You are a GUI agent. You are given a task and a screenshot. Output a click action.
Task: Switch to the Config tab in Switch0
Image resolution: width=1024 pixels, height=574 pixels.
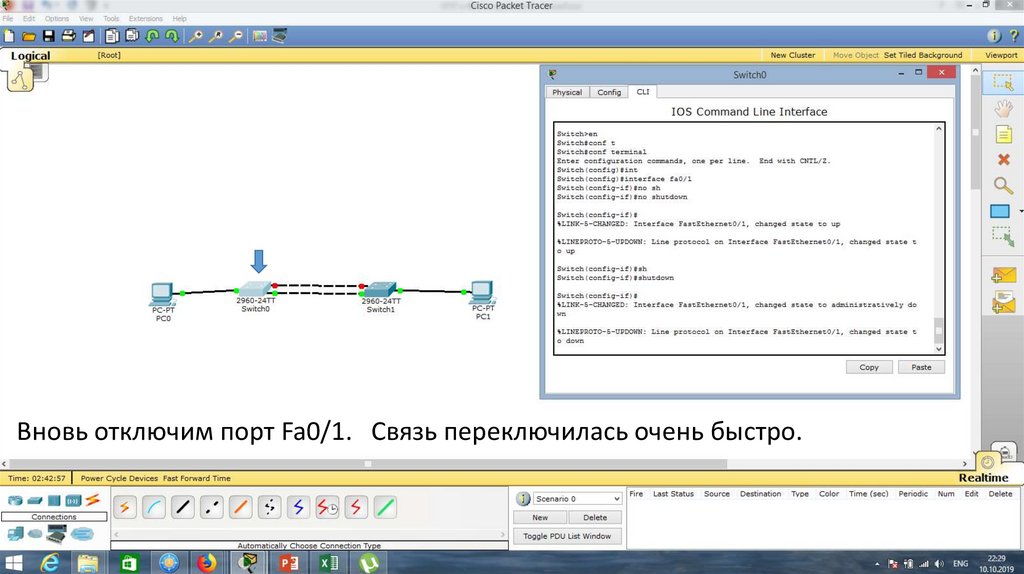609,92
